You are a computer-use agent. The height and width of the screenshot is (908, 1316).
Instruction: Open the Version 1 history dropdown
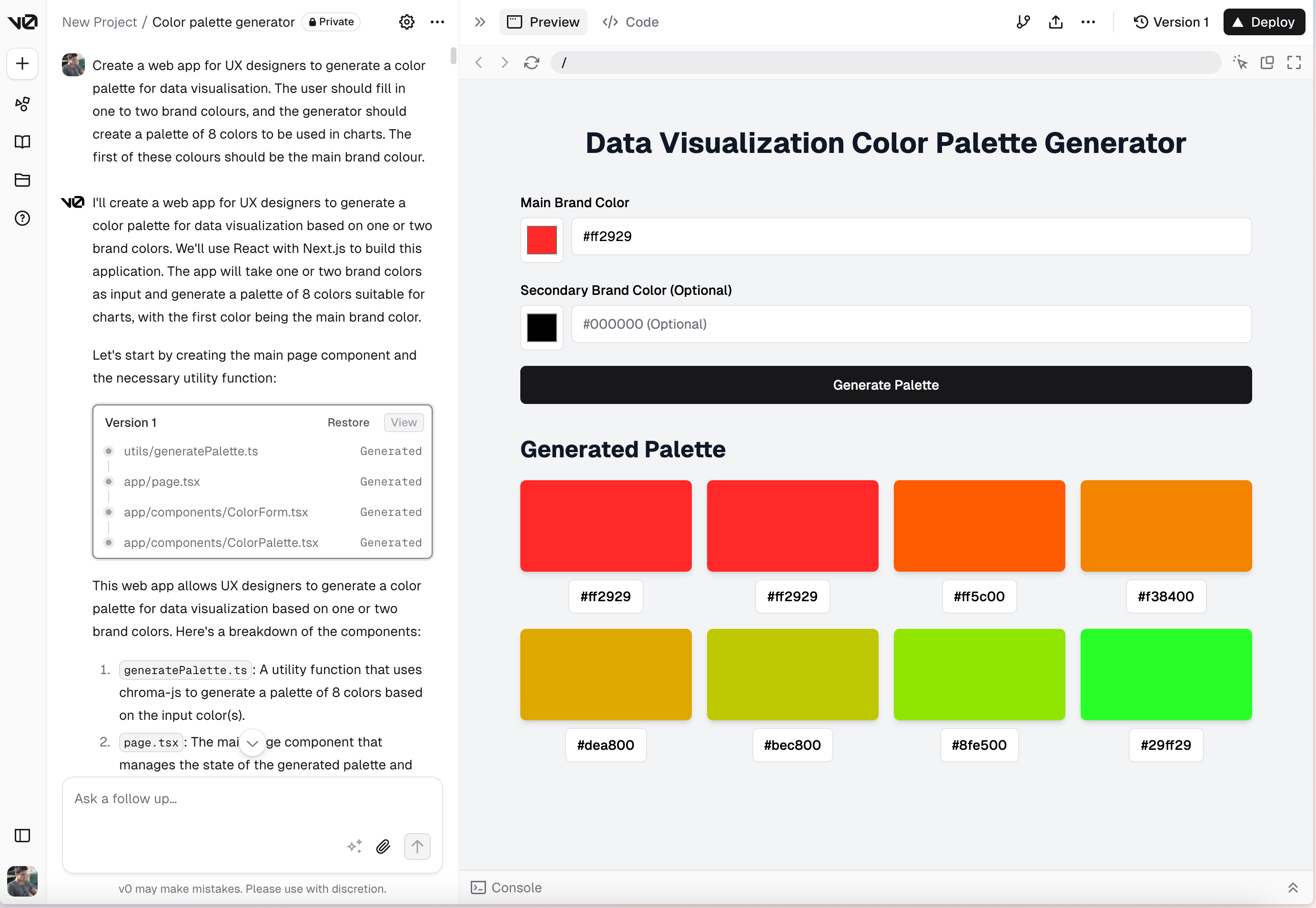1171,22
